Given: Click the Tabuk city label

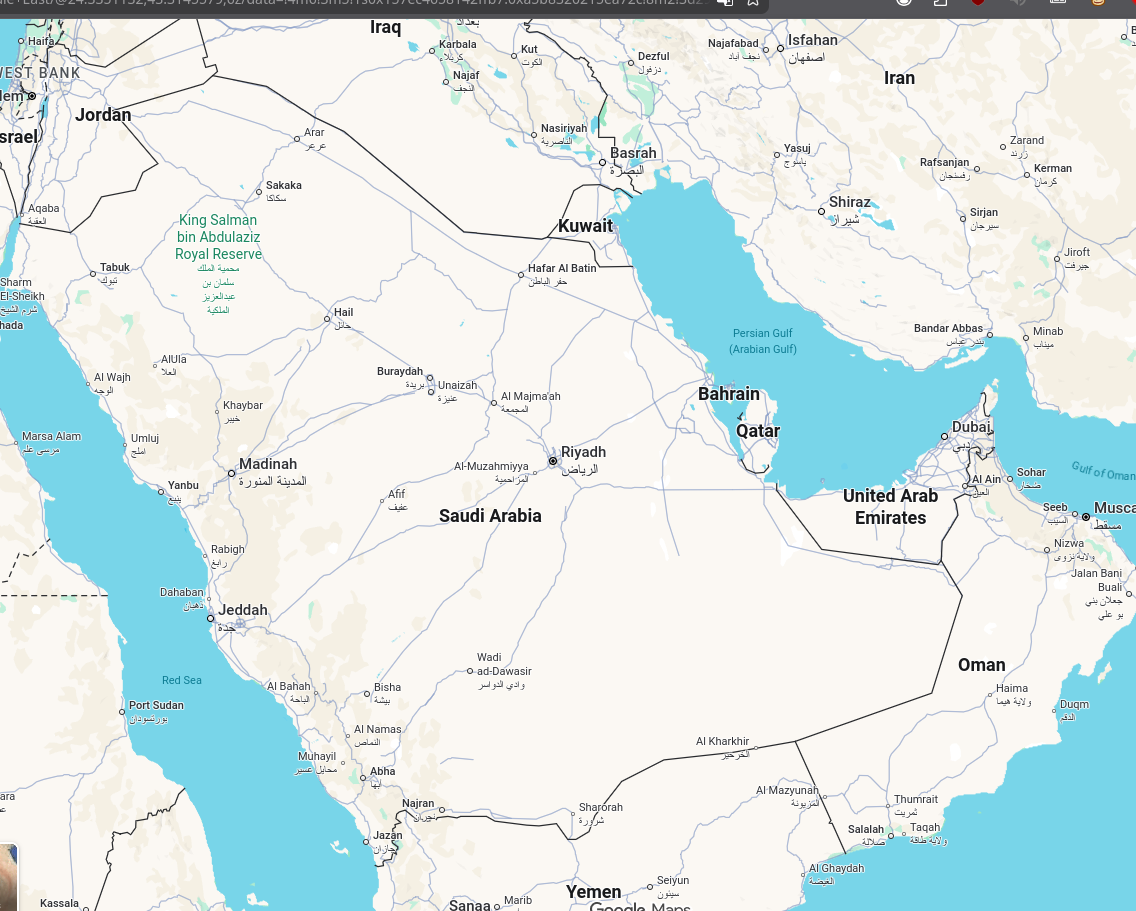Looking at the screenshot, I should point(114,267).
